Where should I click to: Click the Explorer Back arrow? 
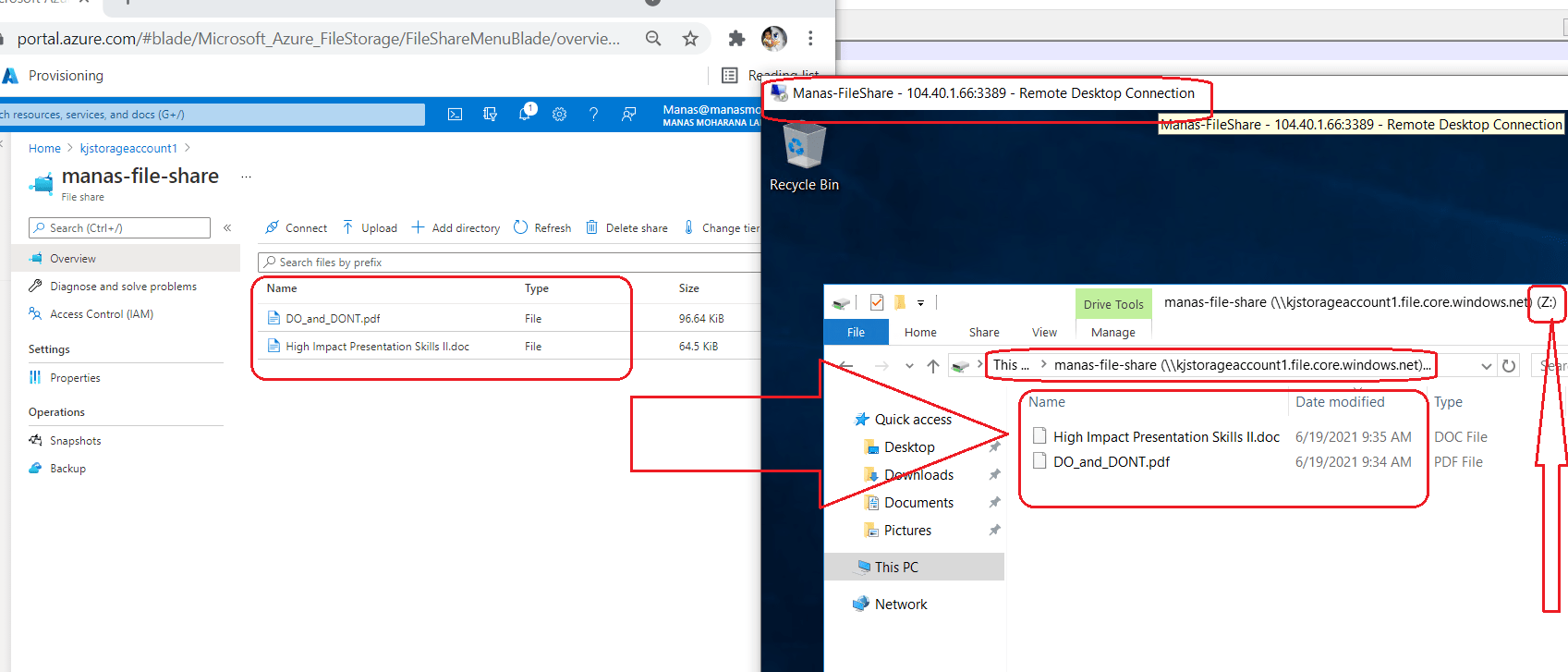point(846,366)
